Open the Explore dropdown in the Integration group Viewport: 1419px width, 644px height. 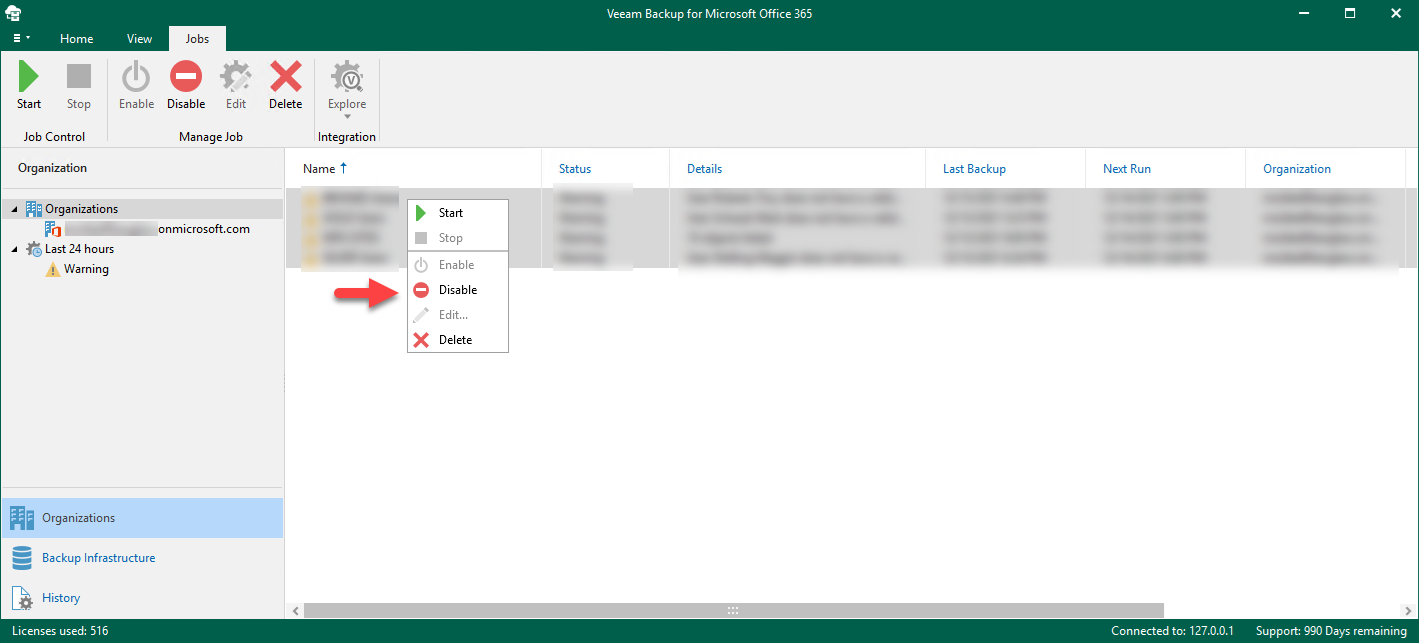point(347,90)
